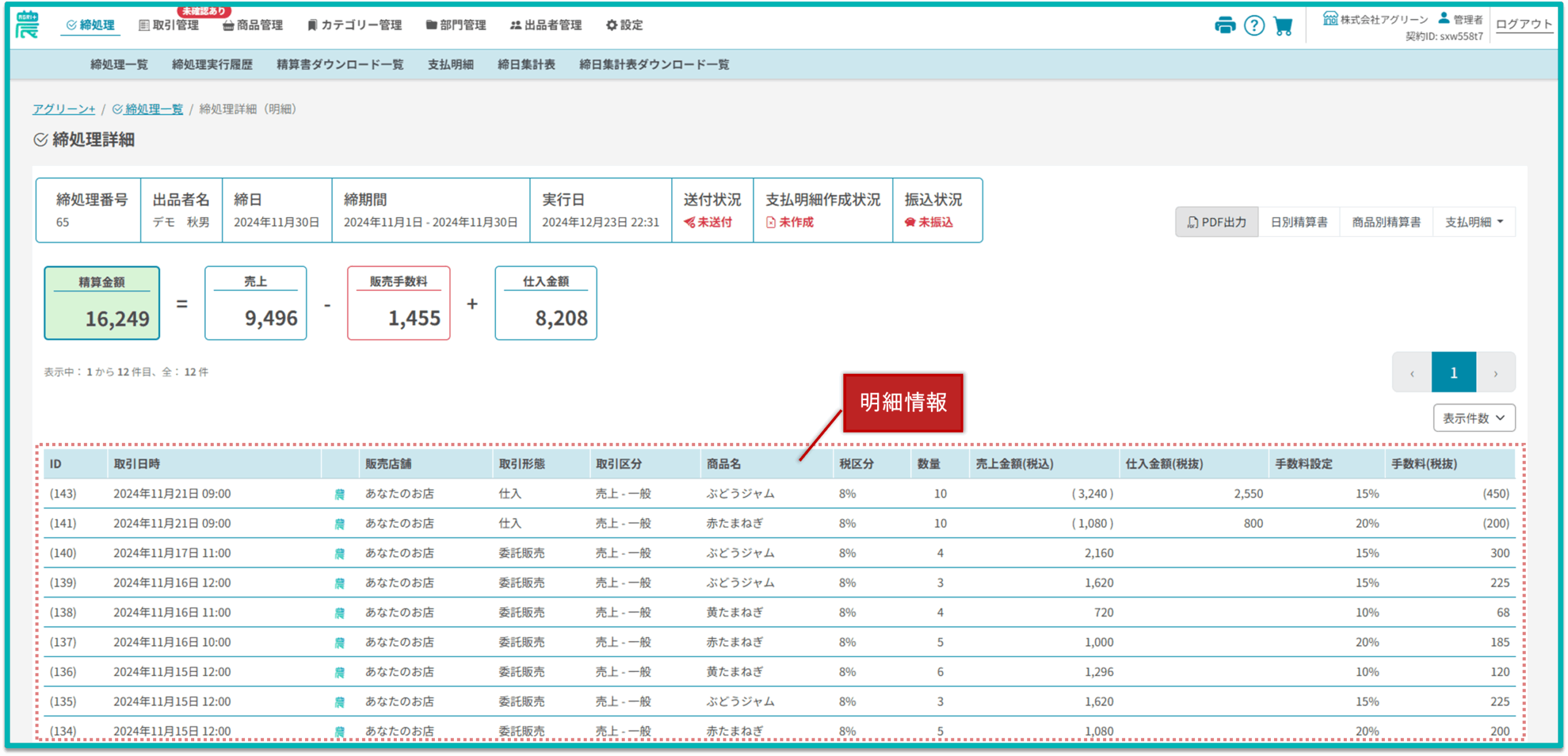This screenshot has height=756, width=1568.
Task: Click shop icon in row 139
Action: click(339, 584)
